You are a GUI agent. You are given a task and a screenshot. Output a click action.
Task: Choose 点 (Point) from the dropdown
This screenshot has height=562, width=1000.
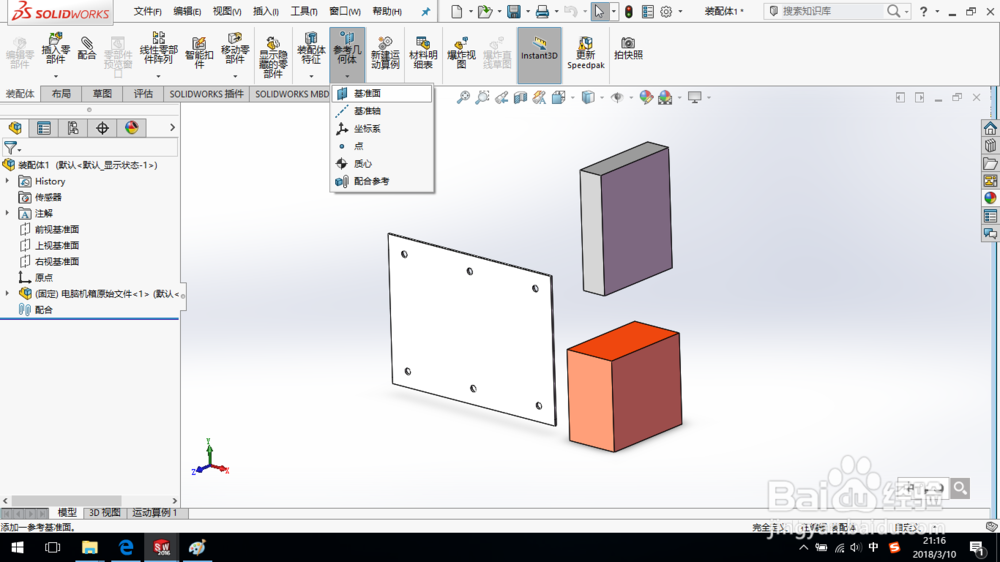(x=382, y=146)
